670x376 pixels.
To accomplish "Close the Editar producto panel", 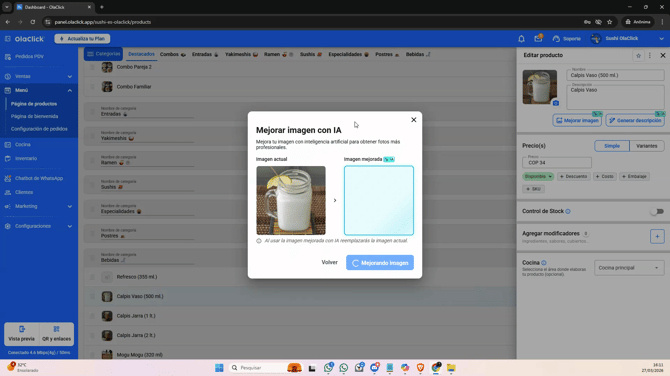I will pos(663,55).
